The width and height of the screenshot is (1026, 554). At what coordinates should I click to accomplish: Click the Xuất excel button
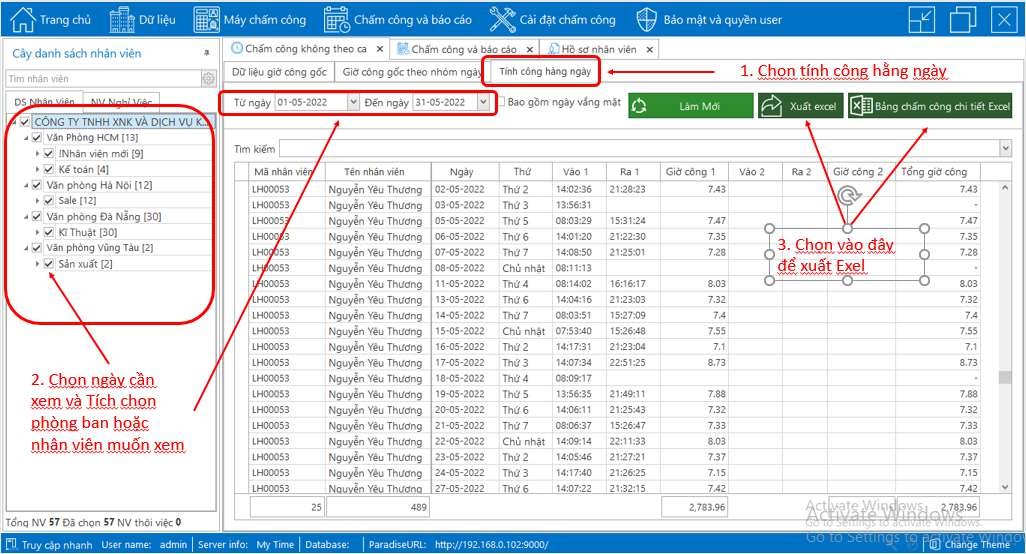point(798,106)
